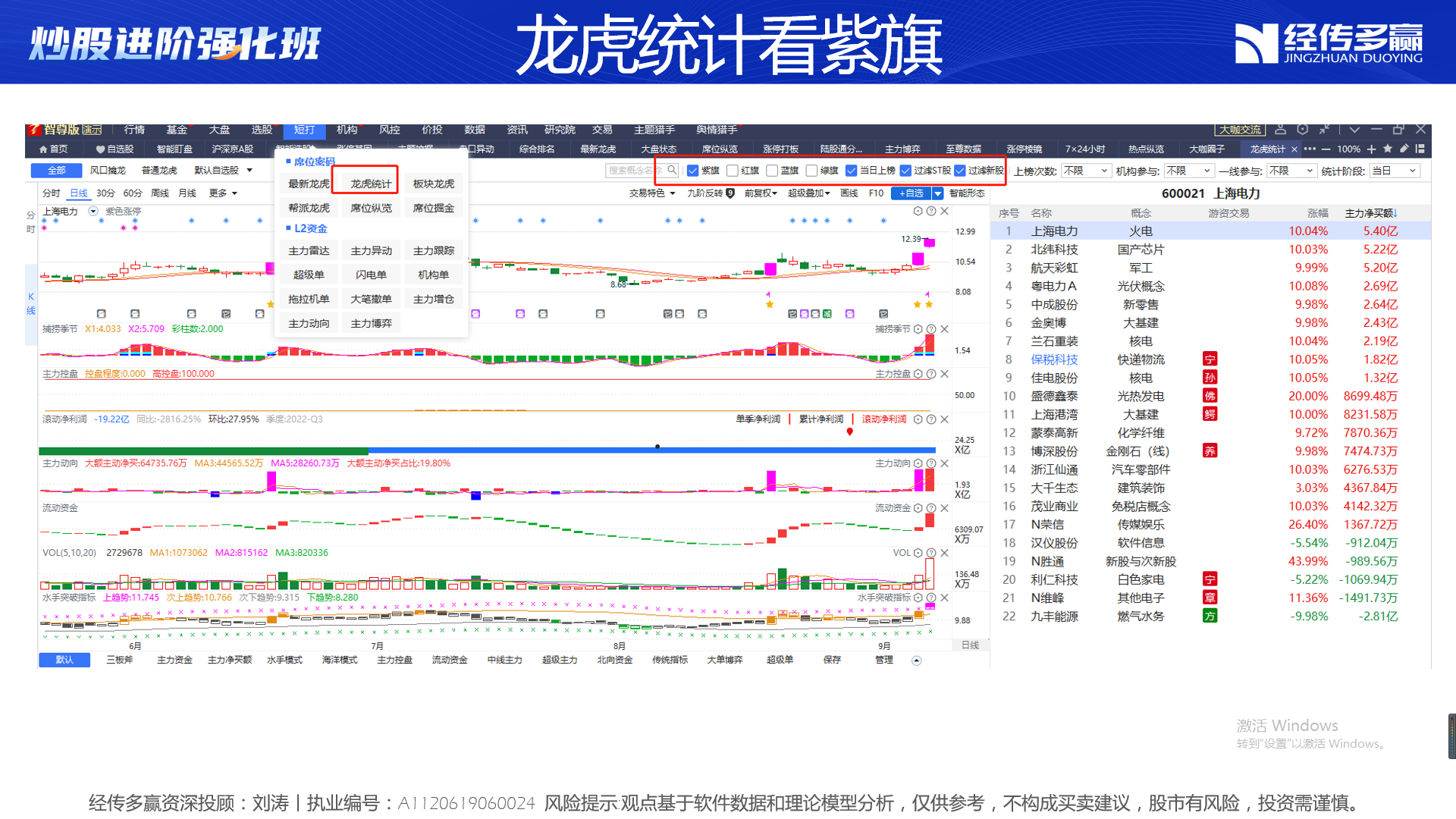This screenshot has height=819, width=1456.
Task: Open the 短打 main menu
Action: (x=304, y=130)
